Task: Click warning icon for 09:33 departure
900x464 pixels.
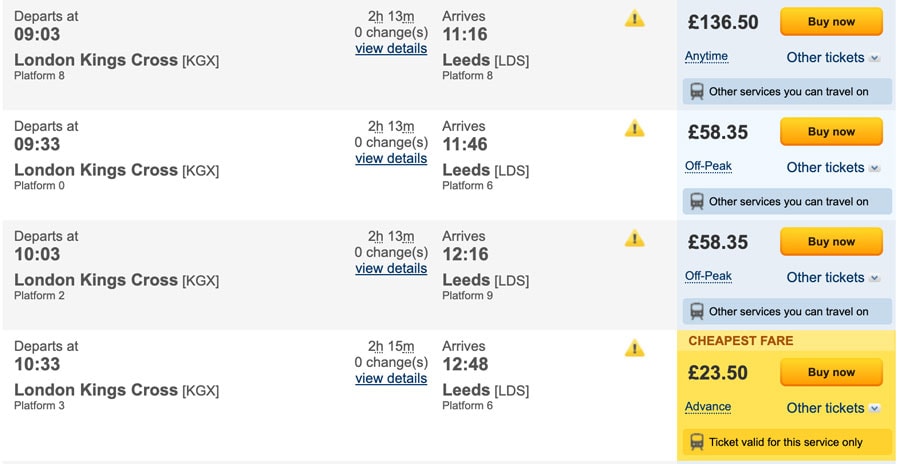Action: click(x=634, y=128)
